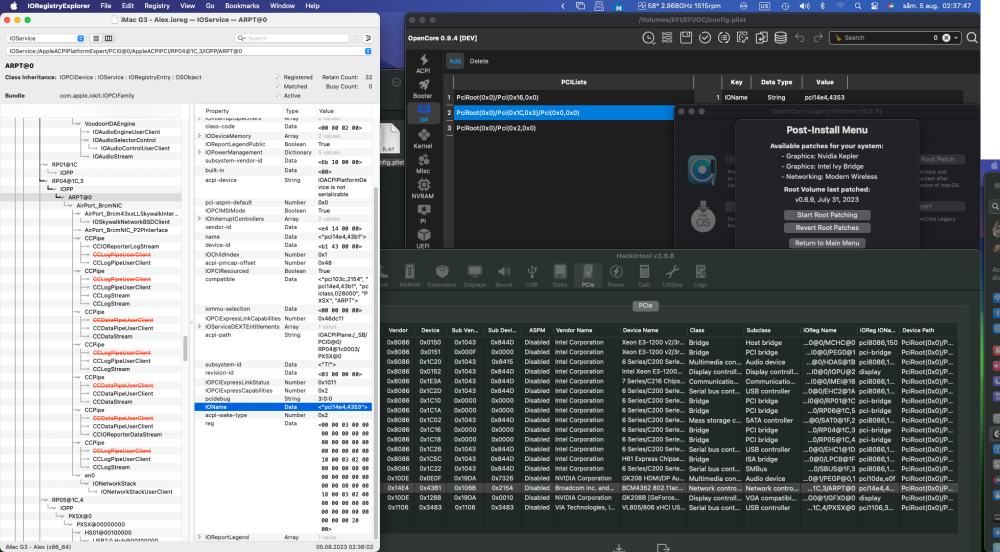Open the Utilities tool in Hackintool toolbar
Screen dimensions: 1000x552
click(x=672, y=276)
